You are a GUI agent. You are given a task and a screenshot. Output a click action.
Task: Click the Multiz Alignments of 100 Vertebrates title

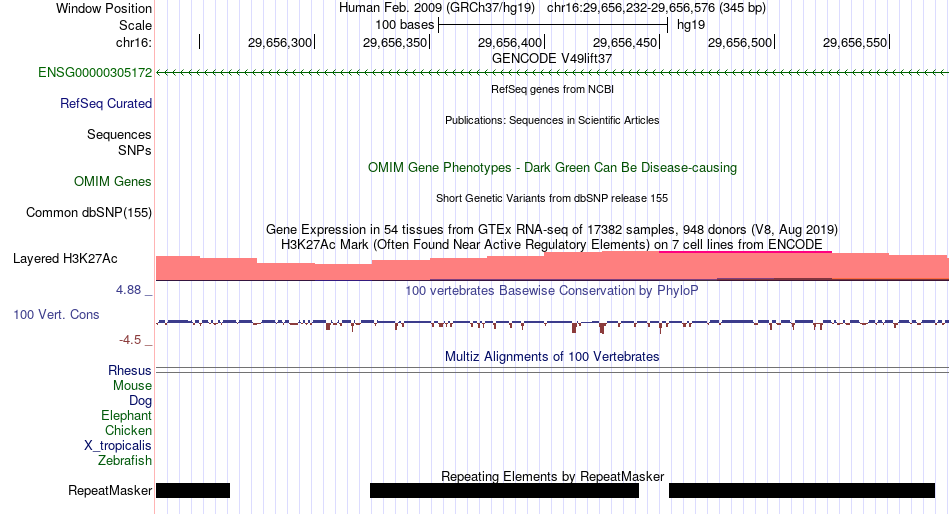tap(552, 356)
